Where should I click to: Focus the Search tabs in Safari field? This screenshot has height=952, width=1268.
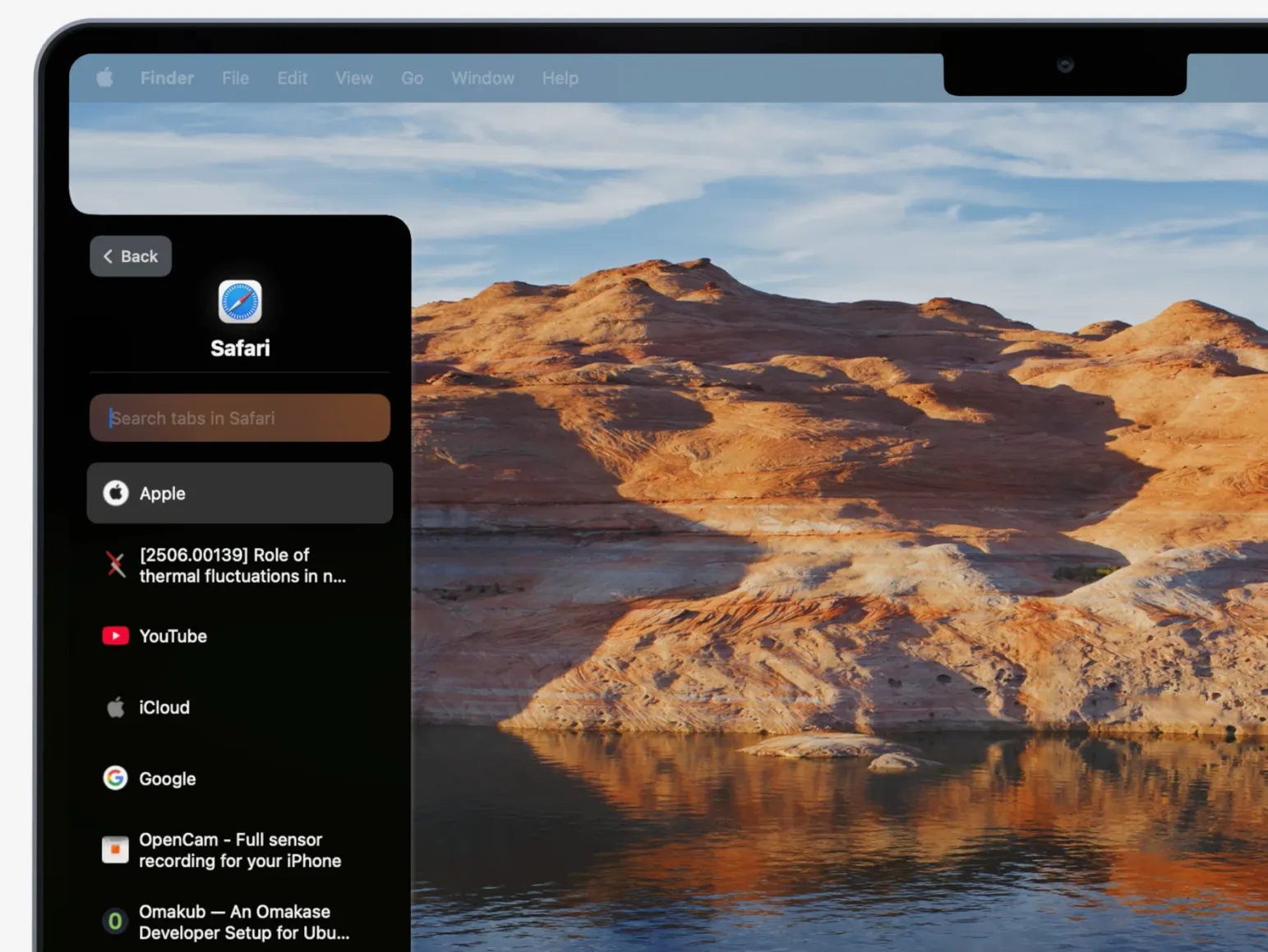pos(240,418)
